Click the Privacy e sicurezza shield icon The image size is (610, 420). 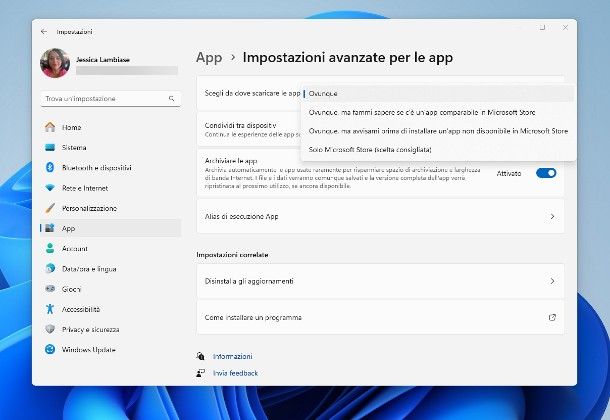point(49,329)
